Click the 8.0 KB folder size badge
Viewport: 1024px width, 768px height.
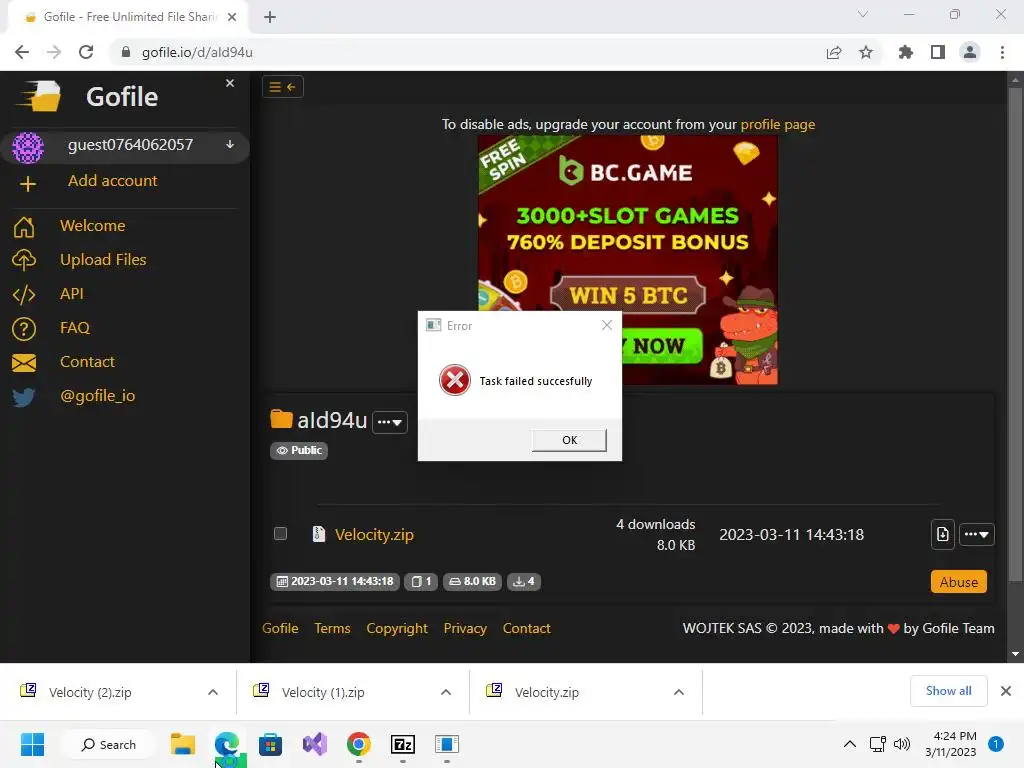[472, 581]
